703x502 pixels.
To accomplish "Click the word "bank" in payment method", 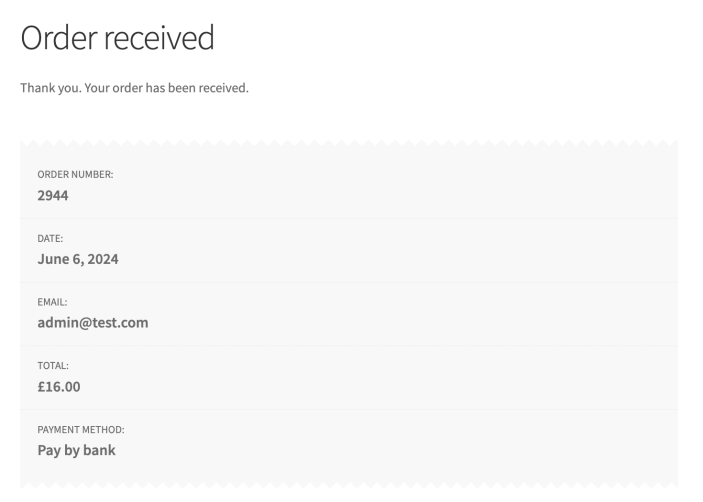I will click(98, 450).
